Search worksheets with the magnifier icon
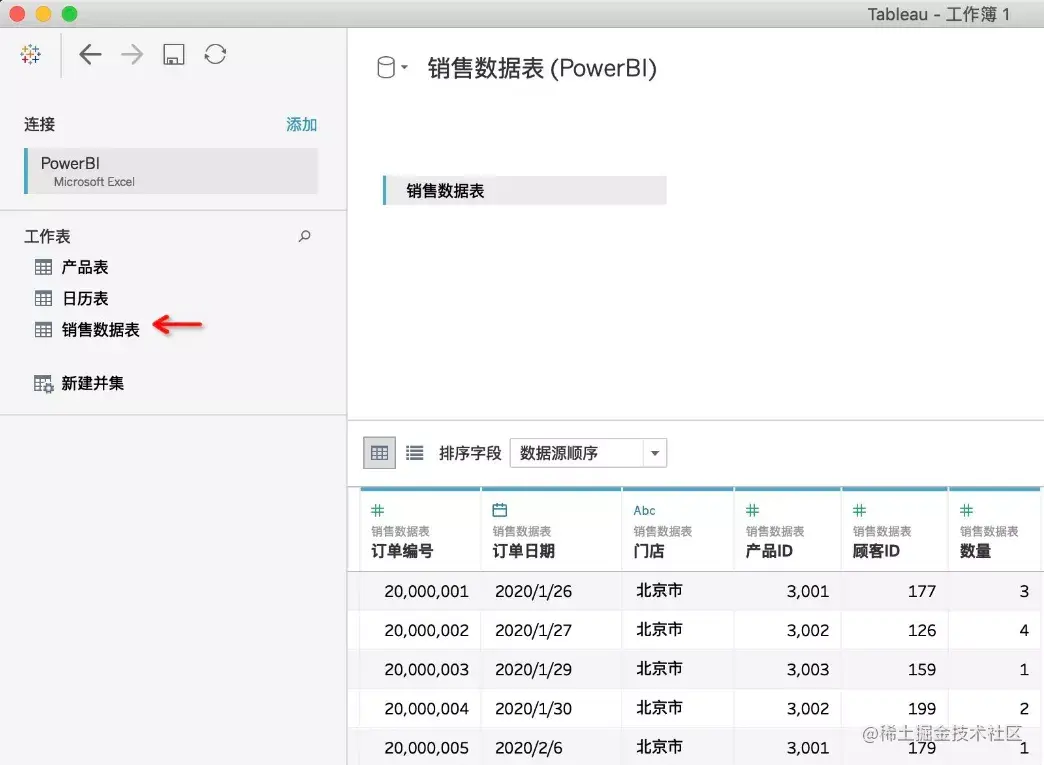Viewport: 1044px width, 765px height. click(304, 236)
